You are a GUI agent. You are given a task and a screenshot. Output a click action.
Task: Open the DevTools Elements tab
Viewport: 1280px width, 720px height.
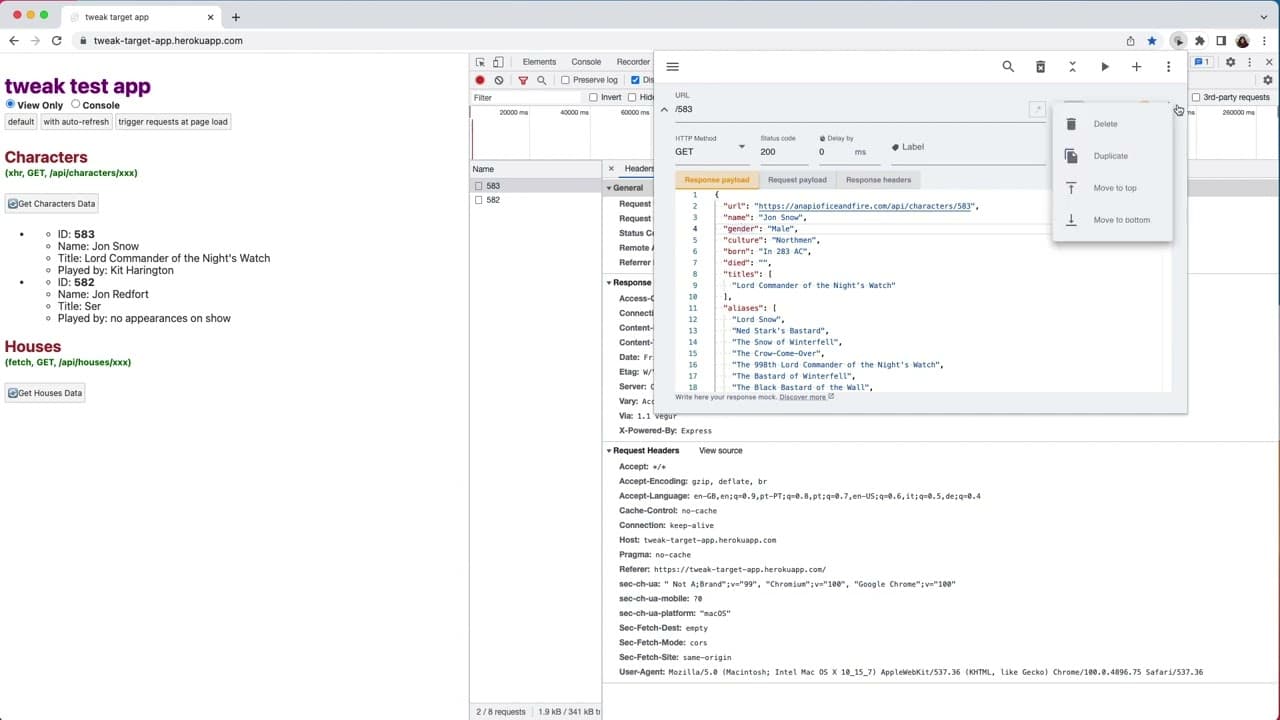click(539, 62)
